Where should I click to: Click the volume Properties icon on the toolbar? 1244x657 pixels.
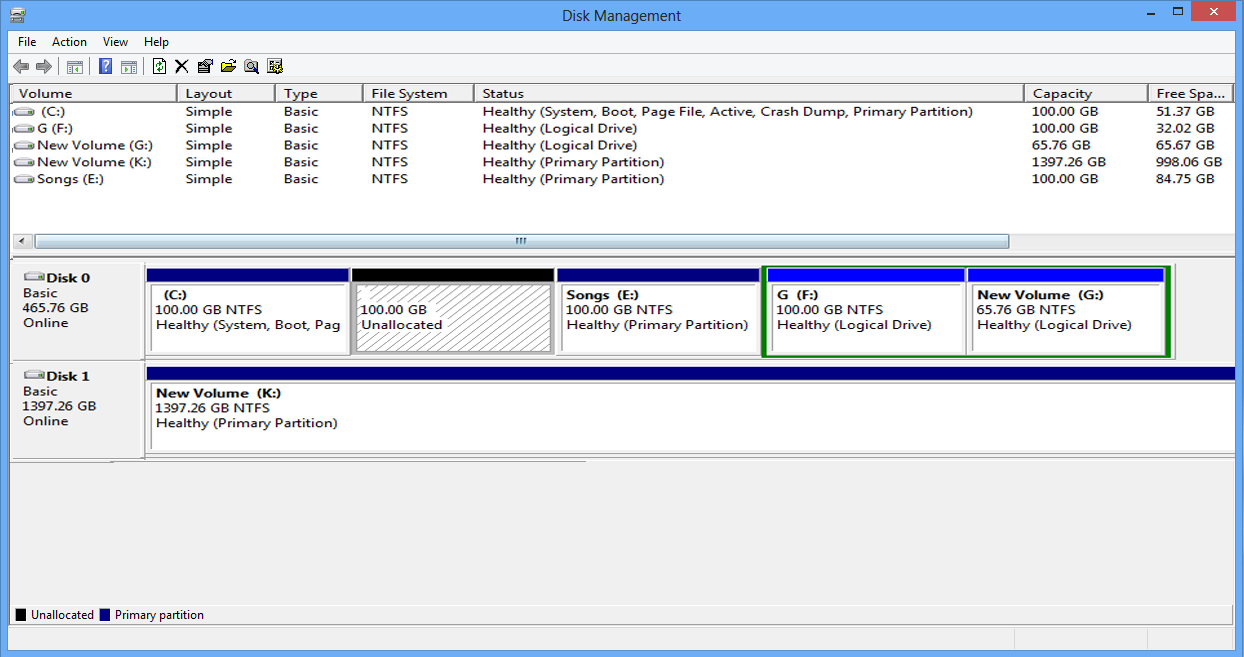pos(205,66)
